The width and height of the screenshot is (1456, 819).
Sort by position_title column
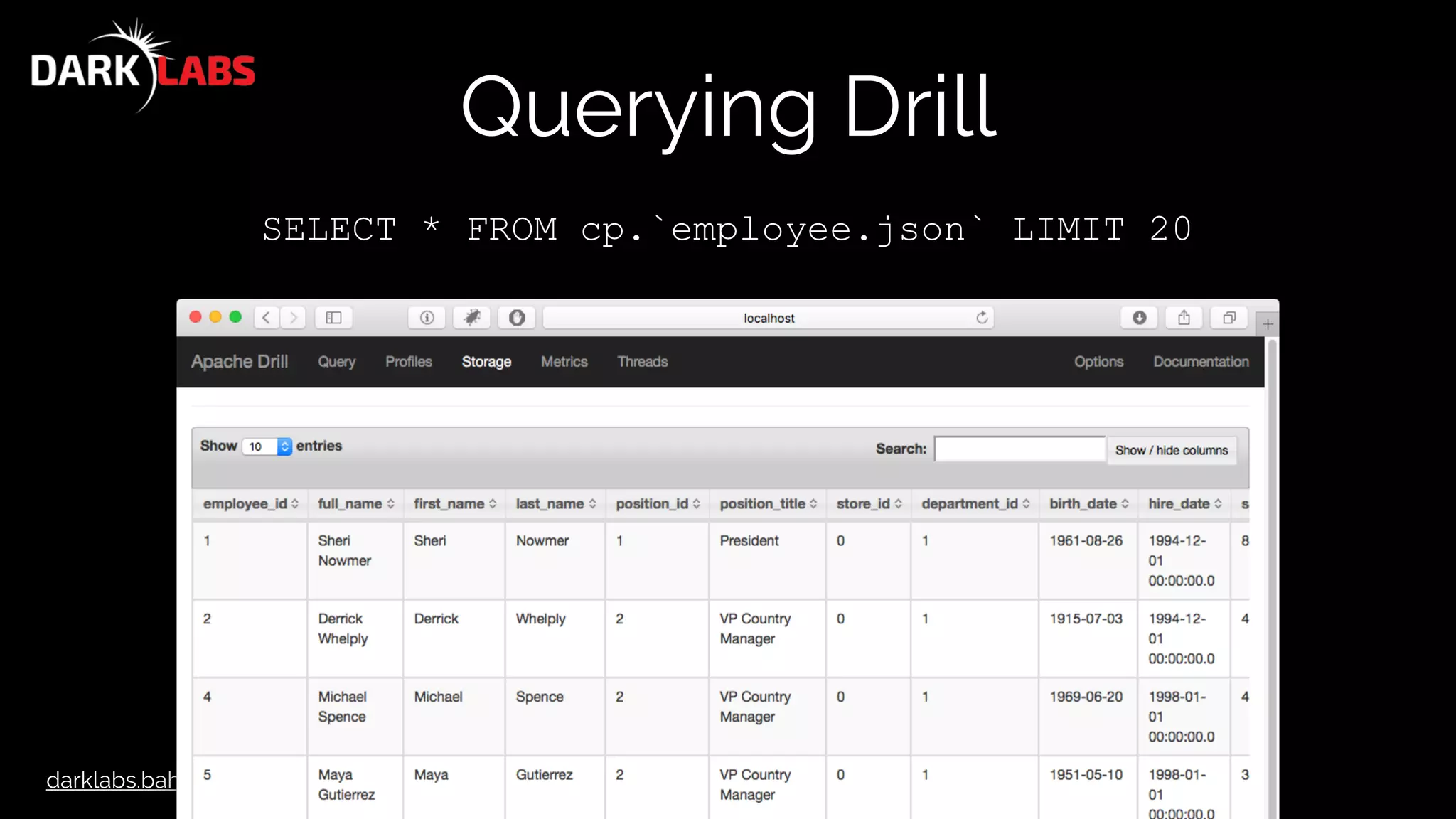pyautogui.click(x=768, y=504)
